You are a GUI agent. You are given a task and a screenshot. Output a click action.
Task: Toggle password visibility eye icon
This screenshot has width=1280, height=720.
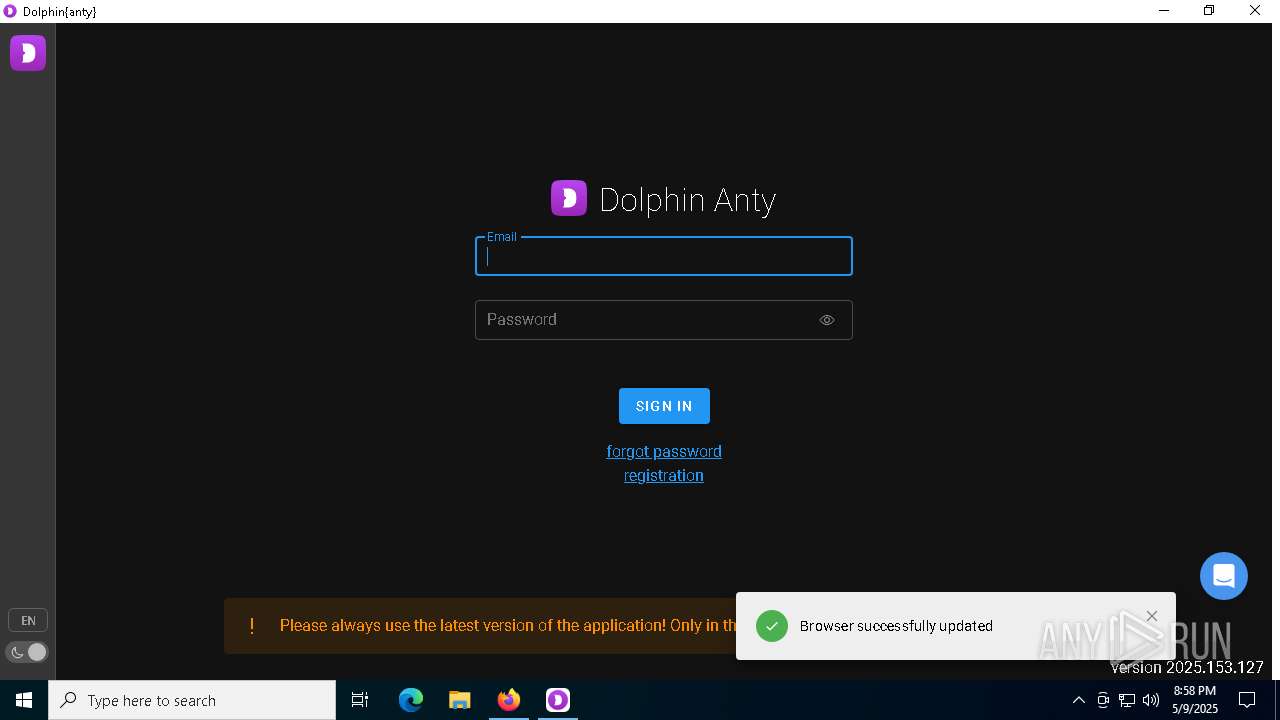click(x=827, y=320)
